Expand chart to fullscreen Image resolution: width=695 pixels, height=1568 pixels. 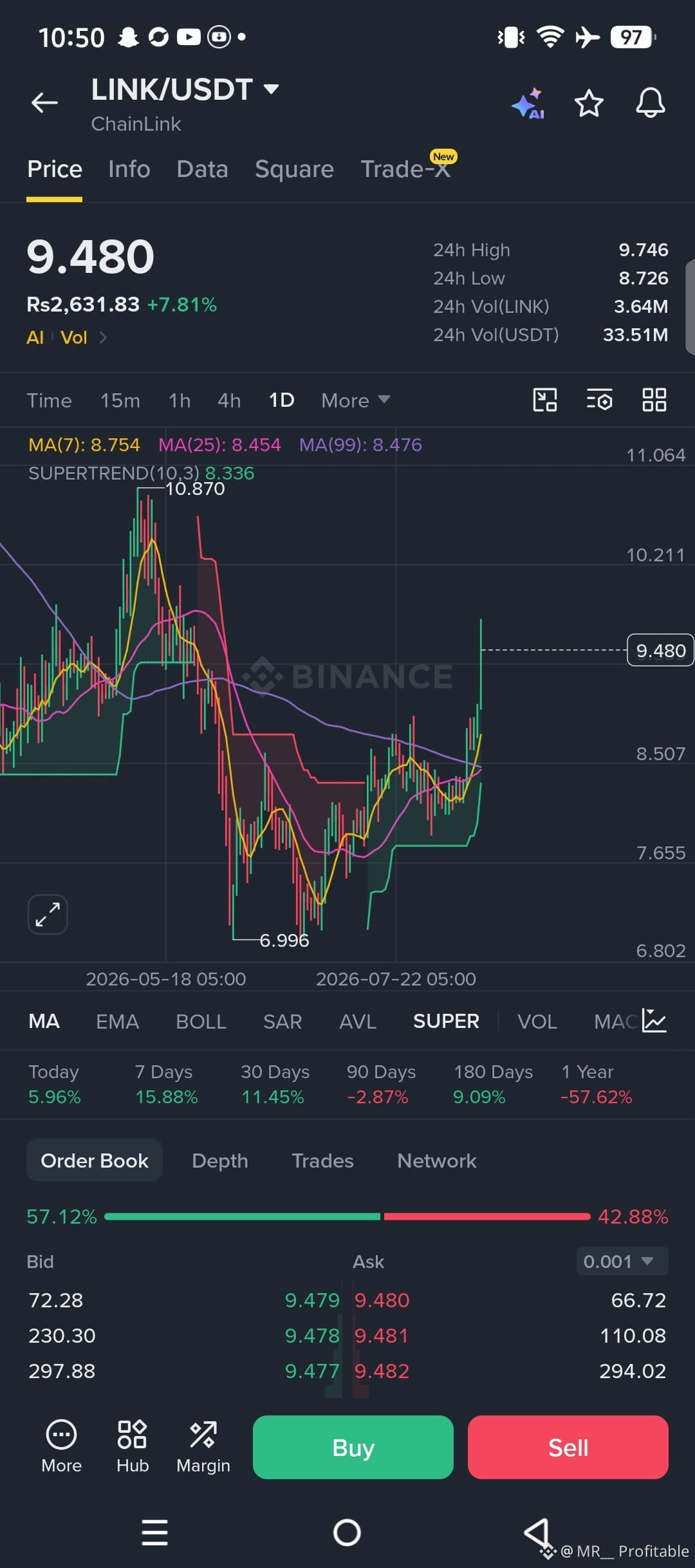point(48,914)
